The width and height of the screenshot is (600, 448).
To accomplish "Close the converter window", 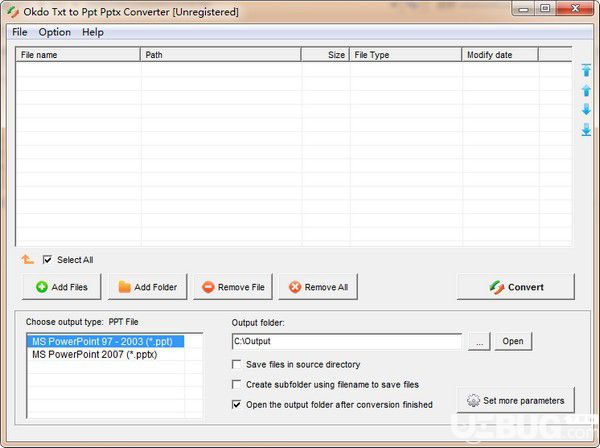I will click(x=575, y=8).
